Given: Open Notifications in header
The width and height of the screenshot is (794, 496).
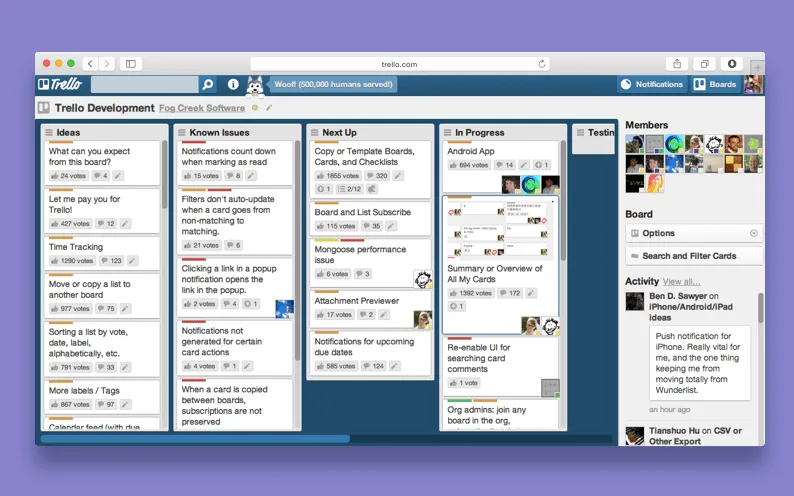Looking at the screenshot, I should [652, 84].
